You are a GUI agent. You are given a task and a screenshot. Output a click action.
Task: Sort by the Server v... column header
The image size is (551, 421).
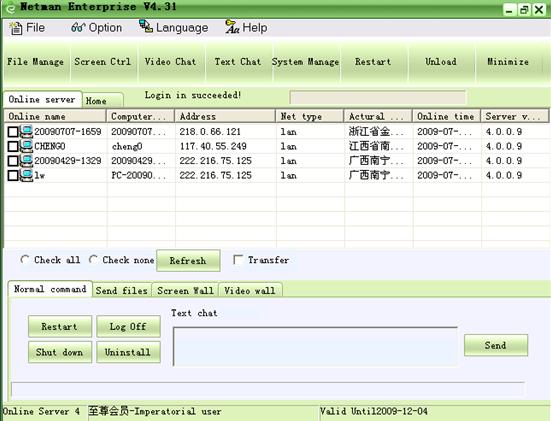(514, 116)
